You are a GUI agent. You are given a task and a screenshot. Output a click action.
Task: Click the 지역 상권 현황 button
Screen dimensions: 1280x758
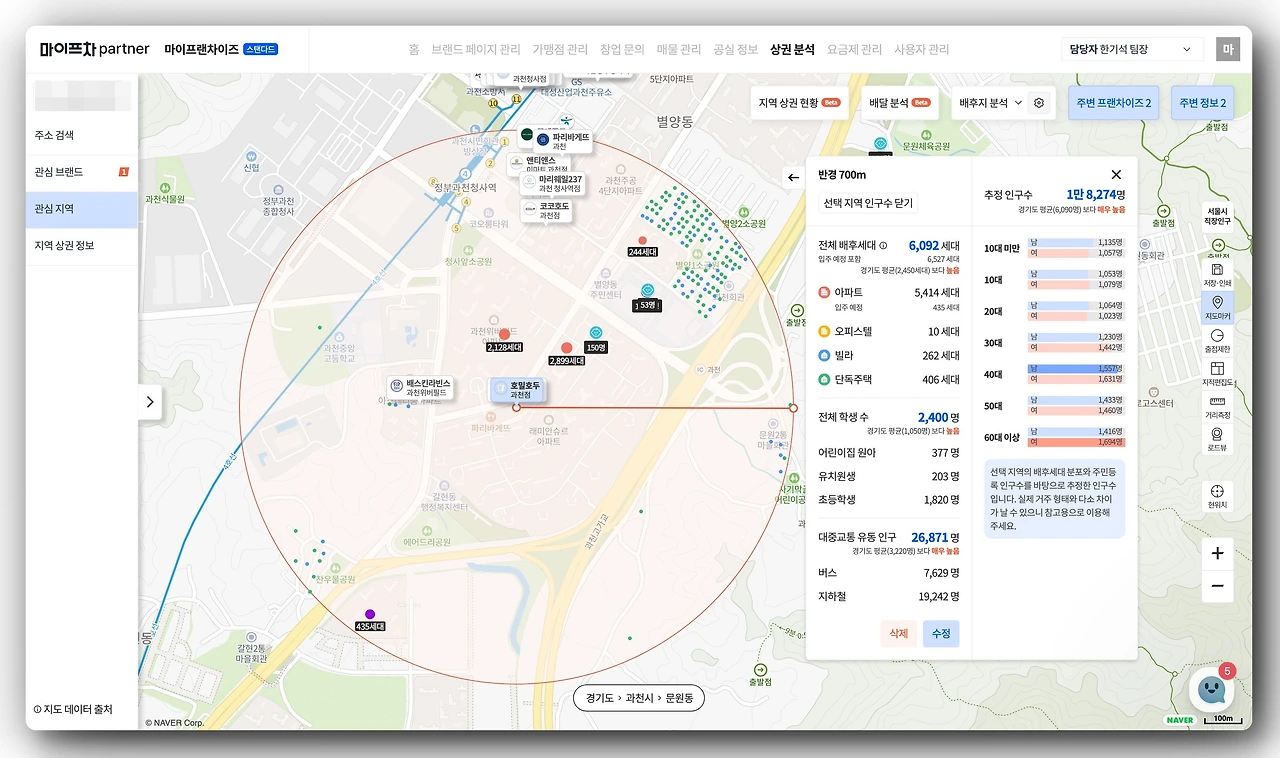[x=799, y=103]
